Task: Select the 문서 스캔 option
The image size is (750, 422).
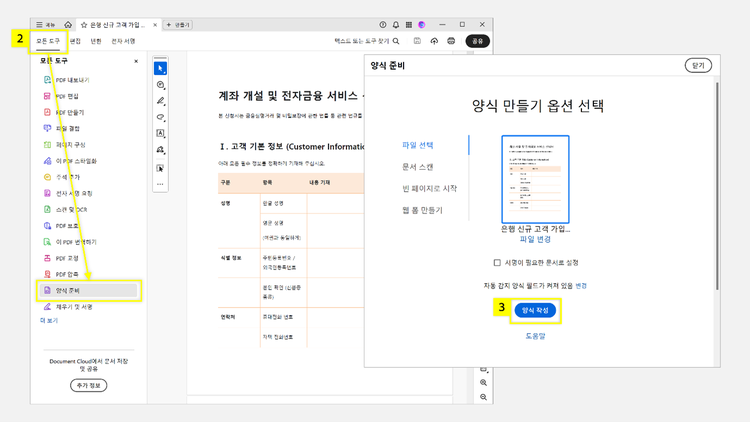Action: pyautogui.click(x=418, y=167)
